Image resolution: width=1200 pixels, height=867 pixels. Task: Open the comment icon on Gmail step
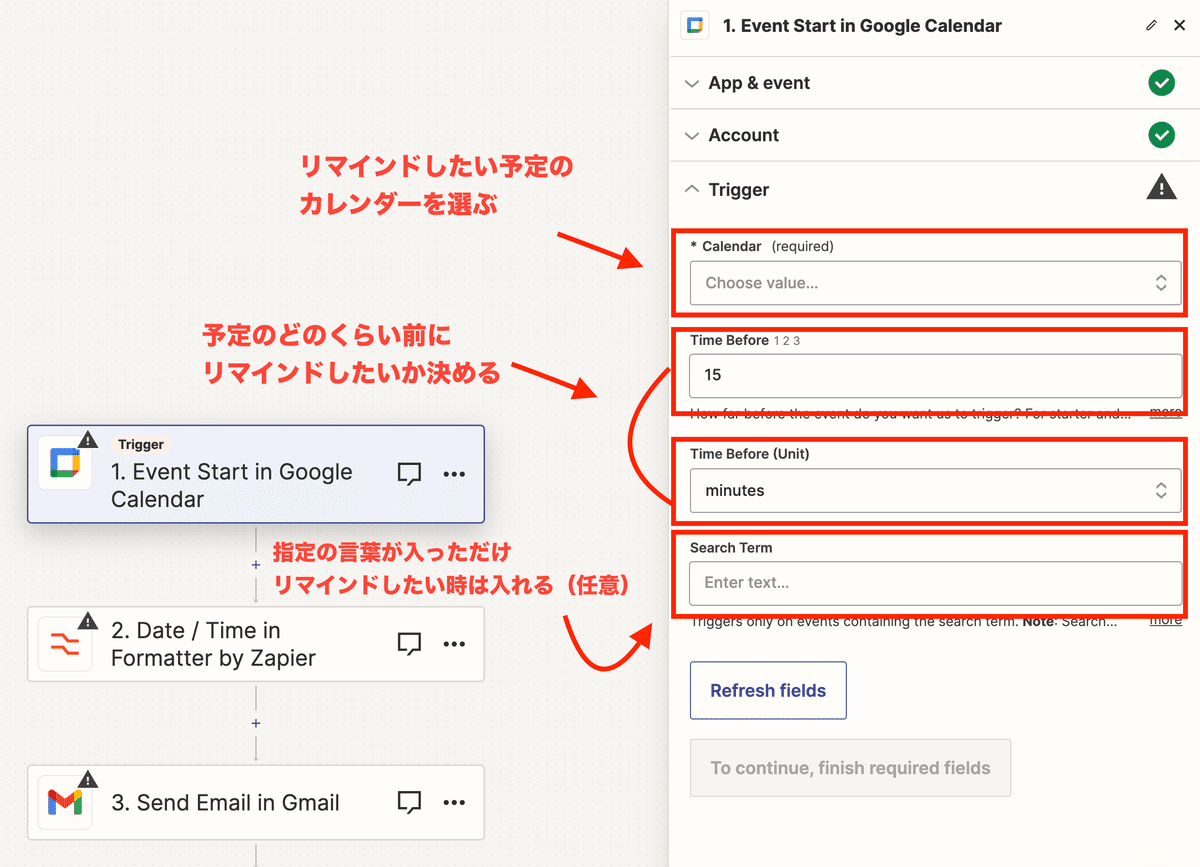tap(409, 802)
